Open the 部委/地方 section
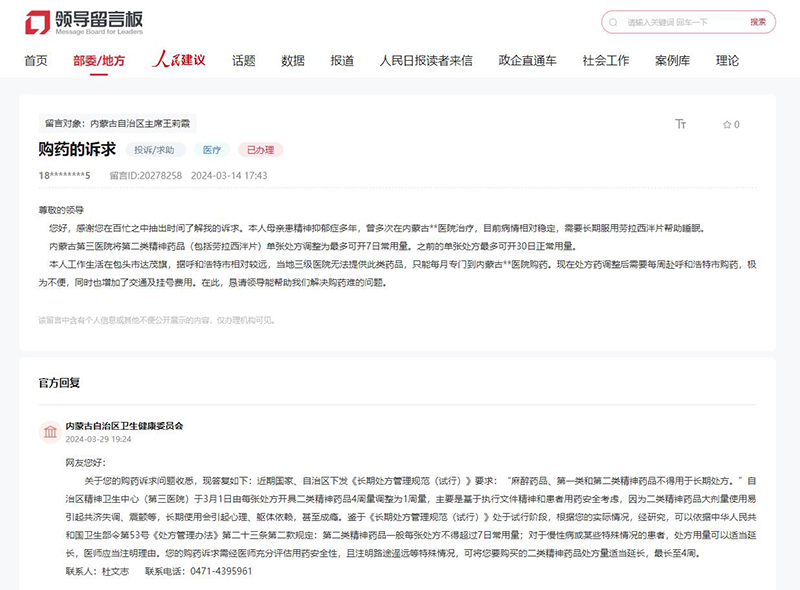 point(98,60)
